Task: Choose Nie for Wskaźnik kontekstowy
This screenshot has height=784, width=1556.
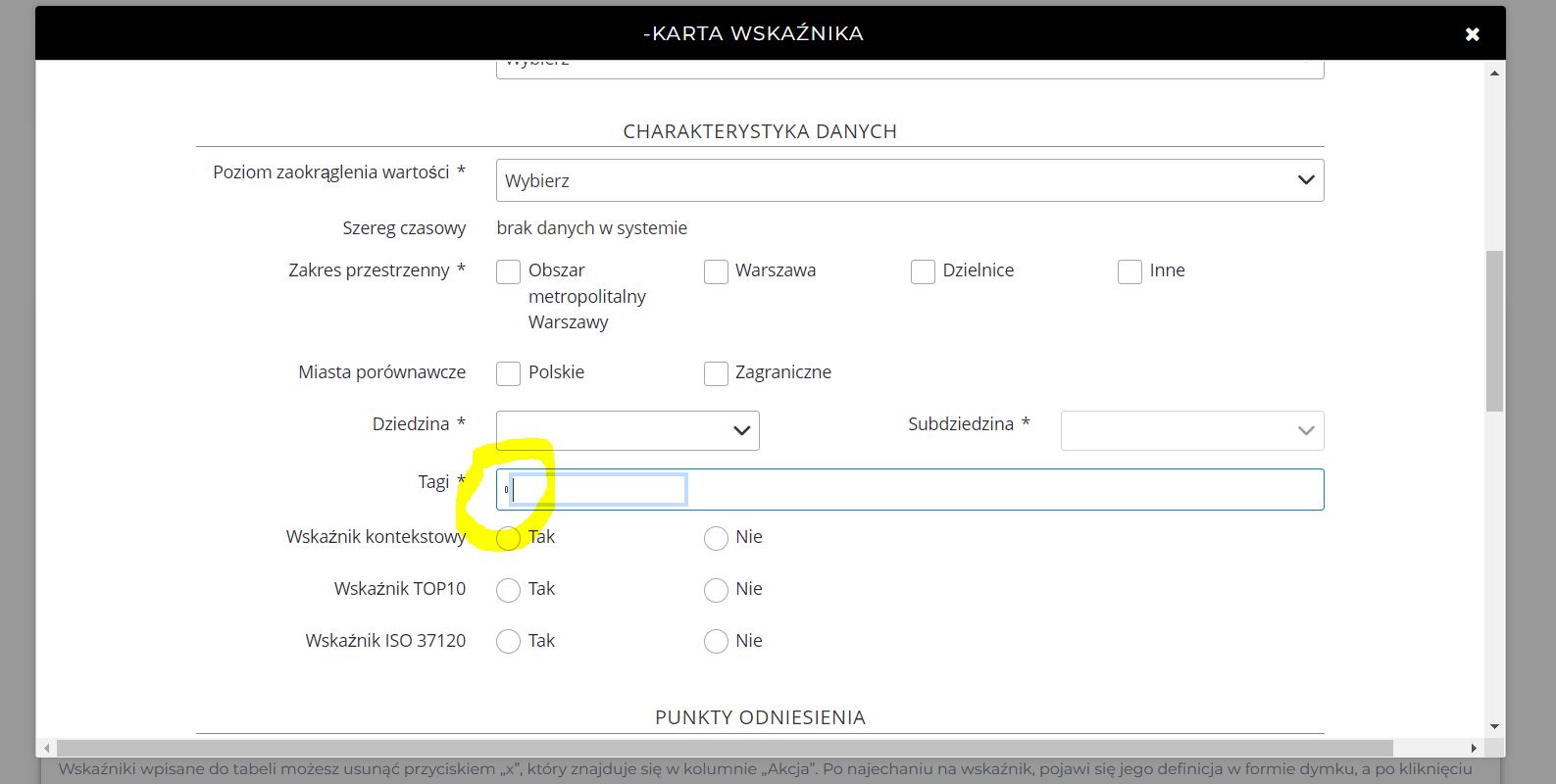Action: (716, 538)
